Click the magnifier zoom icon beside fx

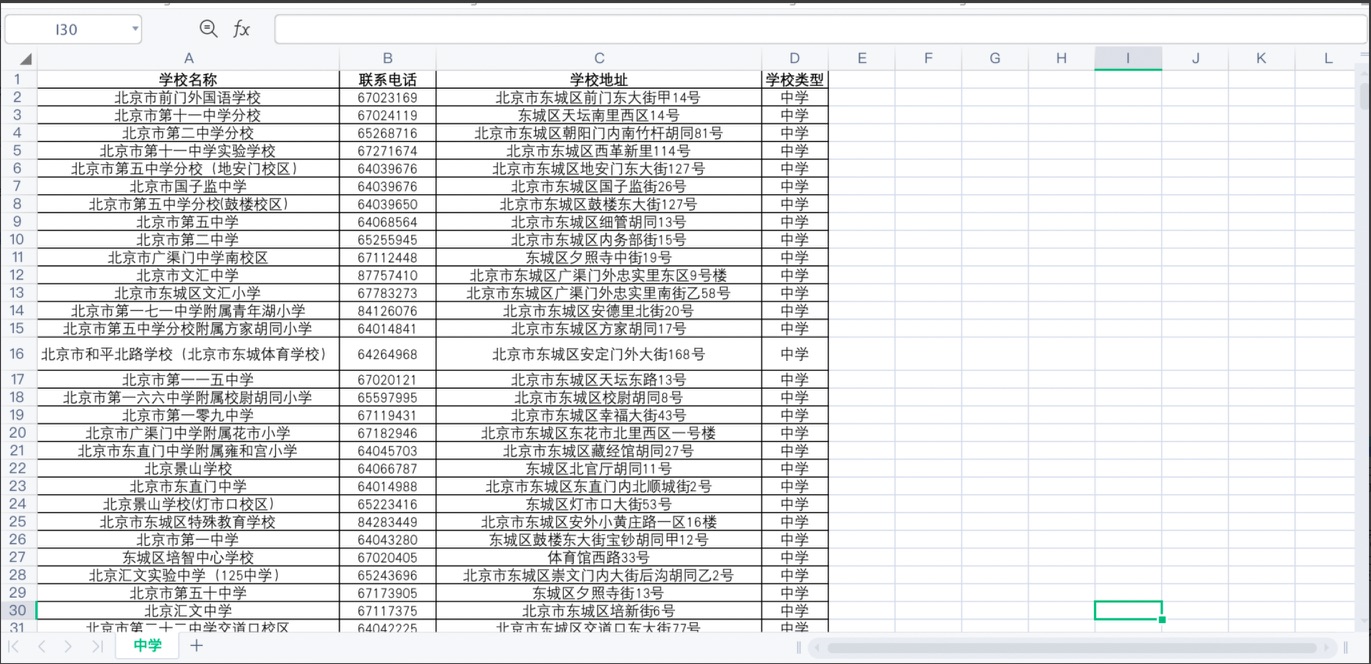click(x=208, y=30)
